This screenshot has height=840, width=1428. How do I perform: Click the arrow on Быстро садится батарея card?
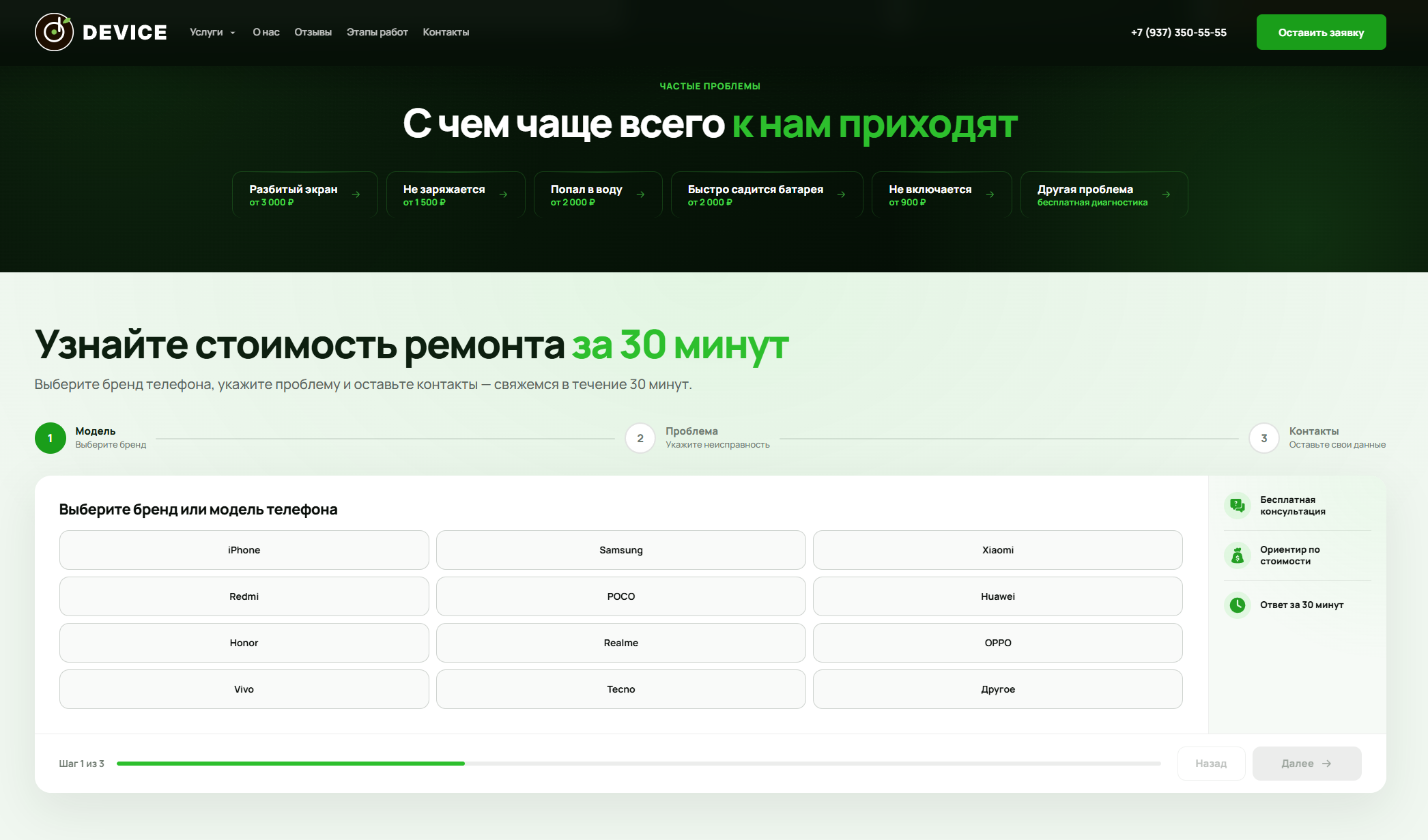click(842, 194)
